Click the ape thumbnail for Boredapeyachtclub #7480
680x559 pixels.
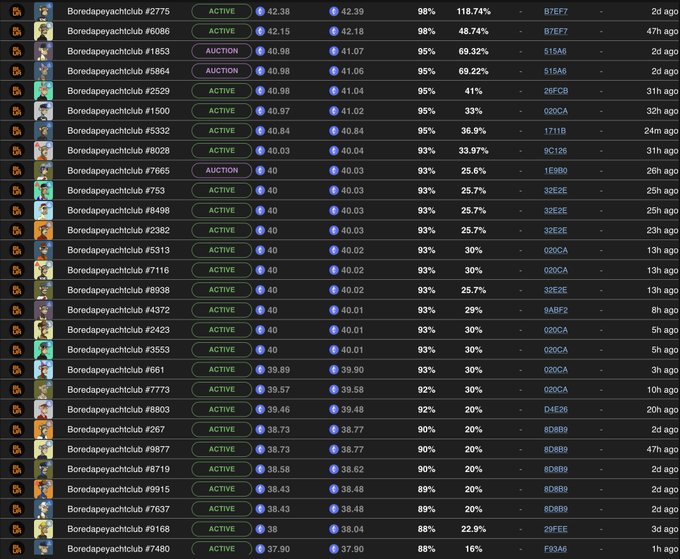pyautogui.click(x=43, y=549)
